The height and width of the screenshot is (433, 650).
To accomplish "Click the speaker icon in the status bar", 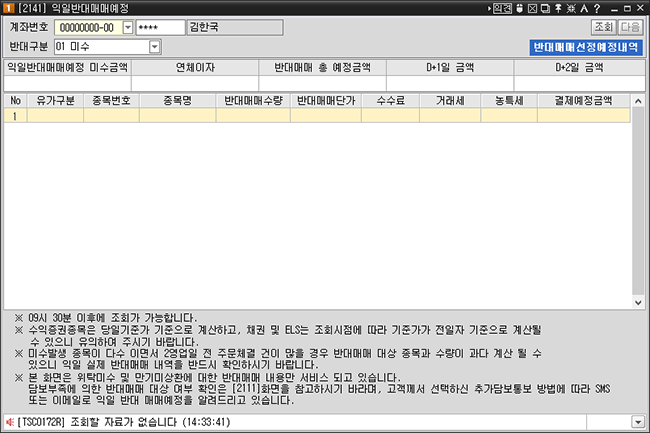I will [x=10, y=422].
